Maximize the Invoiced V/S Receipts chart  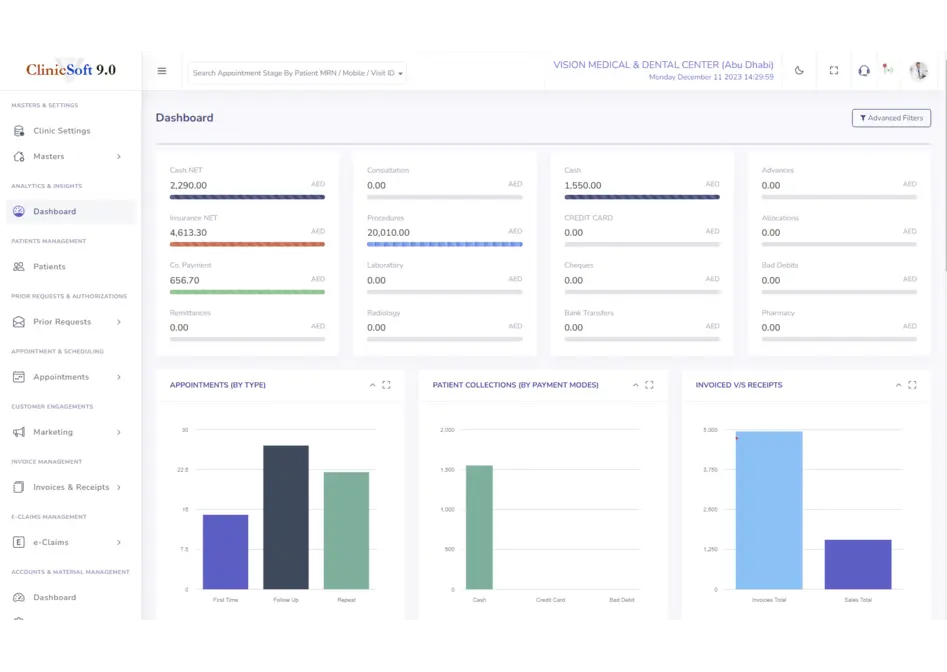click(912, 385)
